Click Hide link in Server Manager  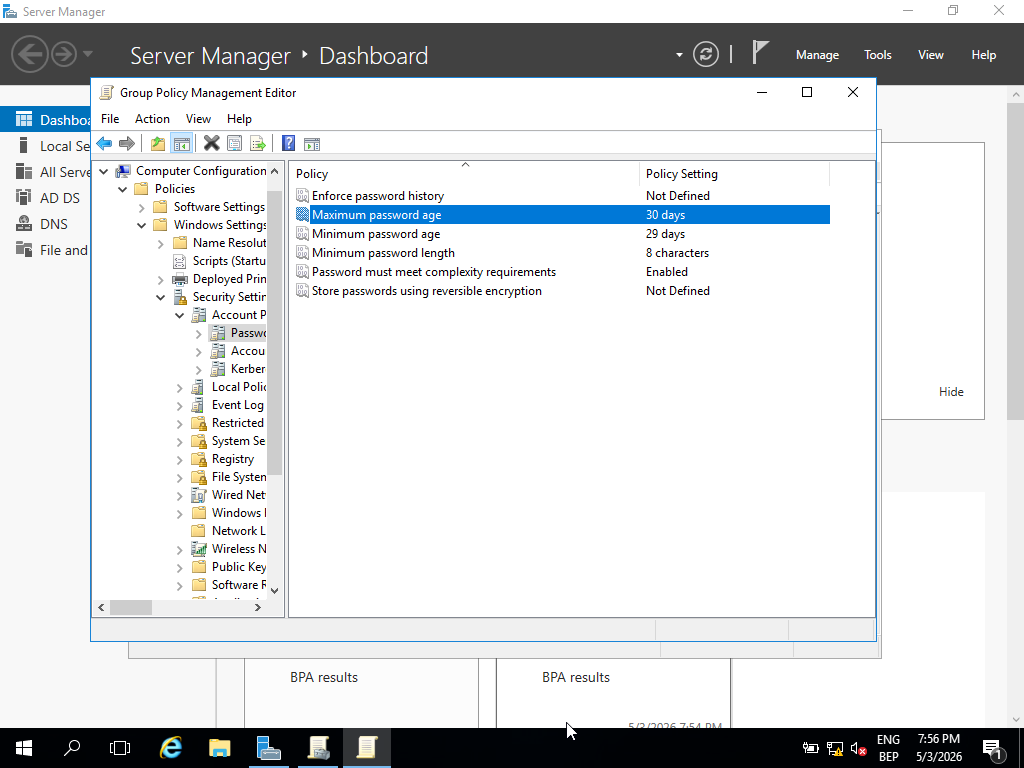(x=951, y=392)
